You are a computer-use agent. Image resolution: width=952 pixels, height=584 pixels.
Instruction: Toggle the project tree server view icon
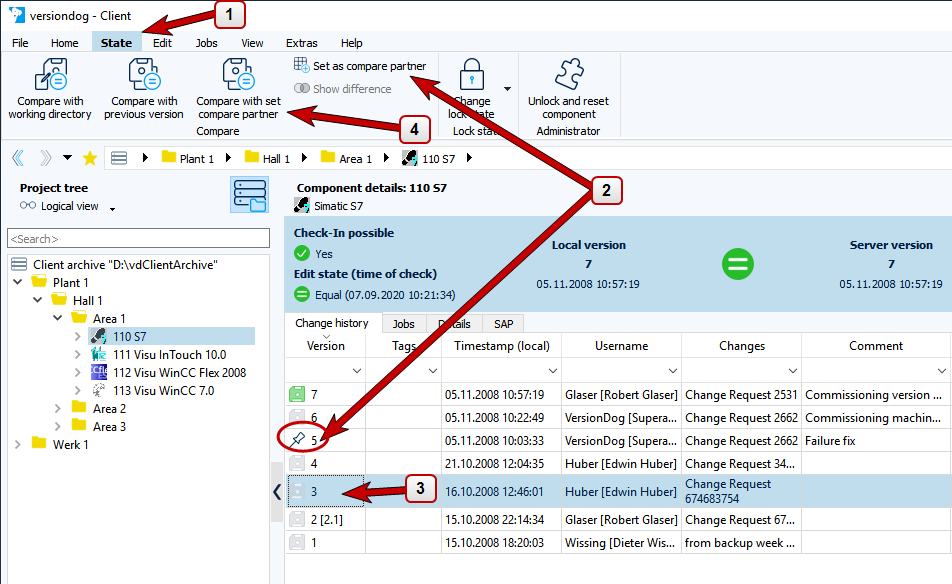tap(249, 195)
